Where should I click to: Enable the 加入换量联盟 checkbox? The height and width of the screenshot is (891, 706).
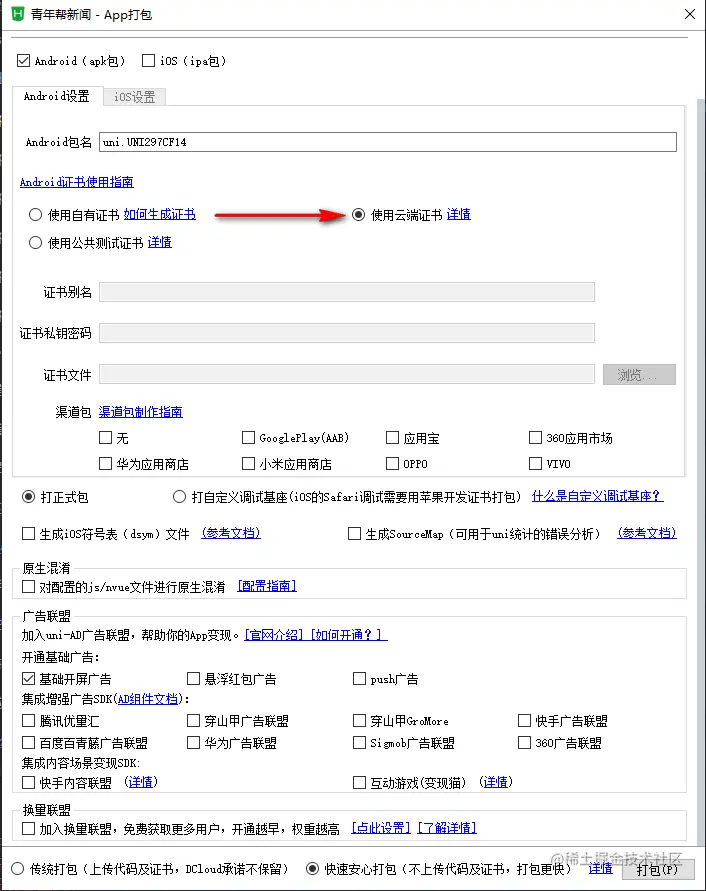coord(28,828)
